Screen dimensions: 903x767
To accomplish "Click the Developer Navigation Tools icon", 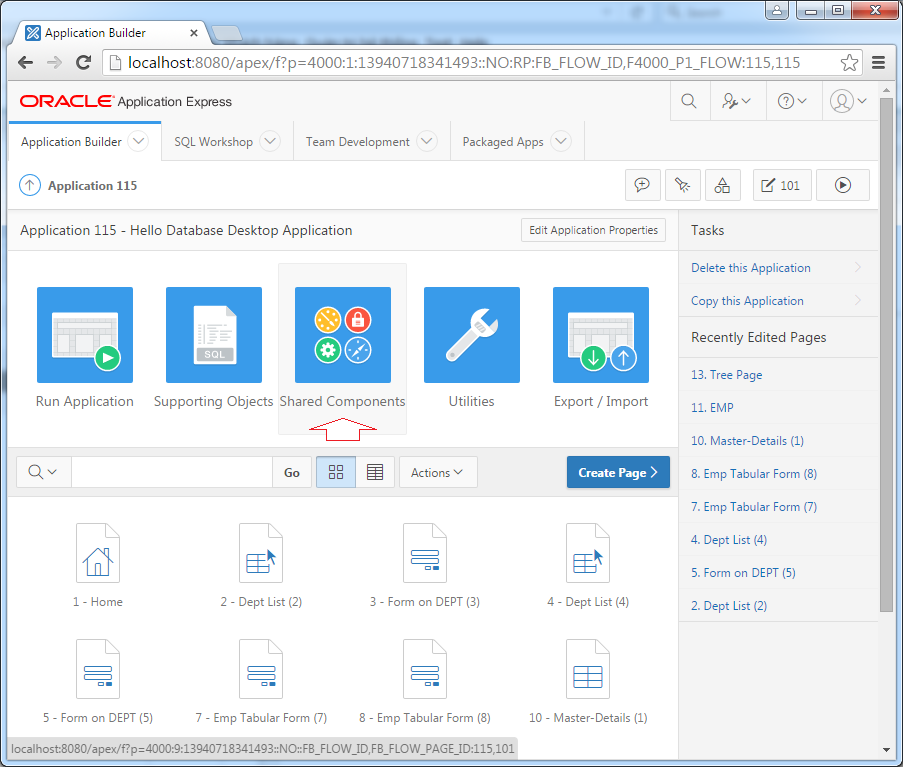I will coord(682,185).
